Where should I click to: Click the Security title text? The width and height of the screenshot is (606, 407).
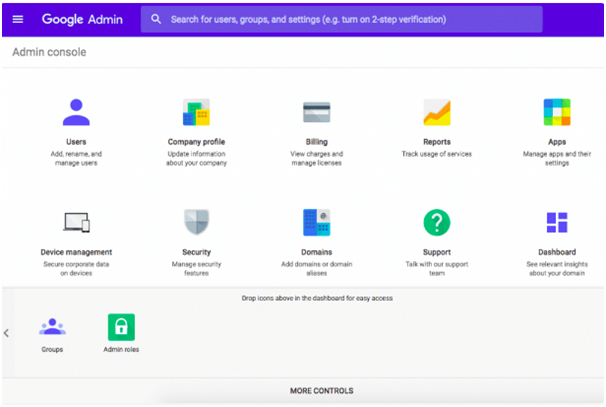pyautogui.click(x=196, y=252)
